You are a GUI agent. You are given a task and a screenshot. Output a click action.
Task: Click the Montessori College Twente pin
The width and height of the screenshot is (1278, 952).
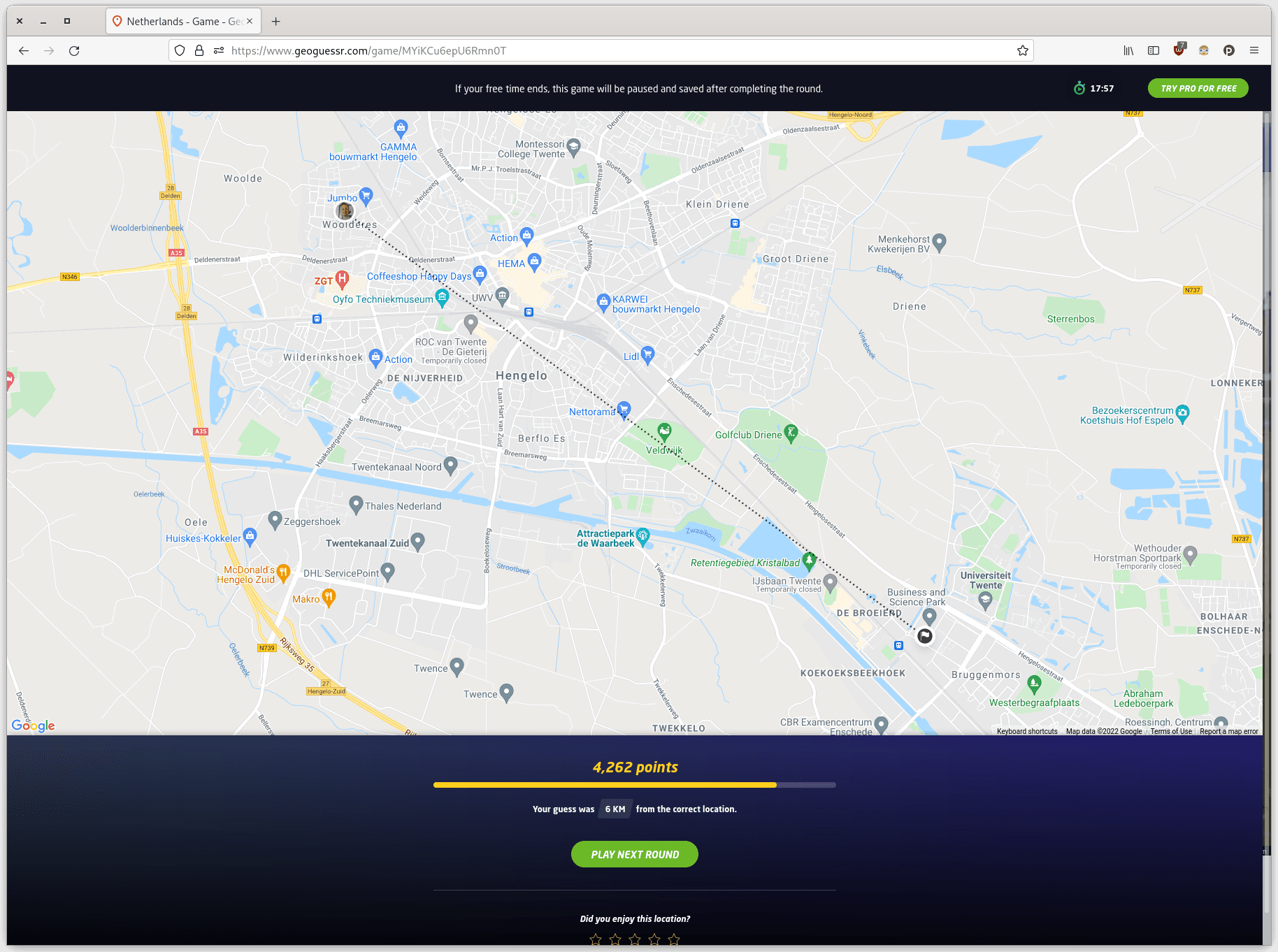coord(573,146)
